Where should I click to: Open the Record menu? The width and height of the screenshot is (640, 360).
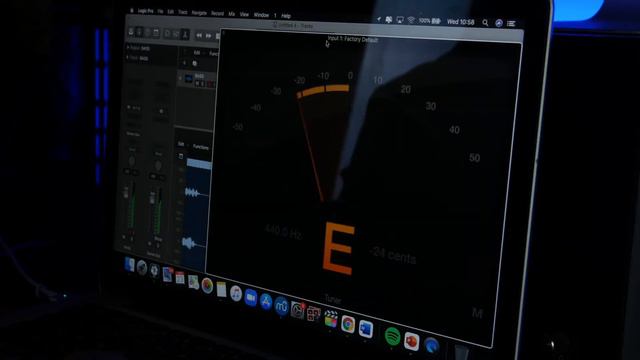tap(218, 13)
